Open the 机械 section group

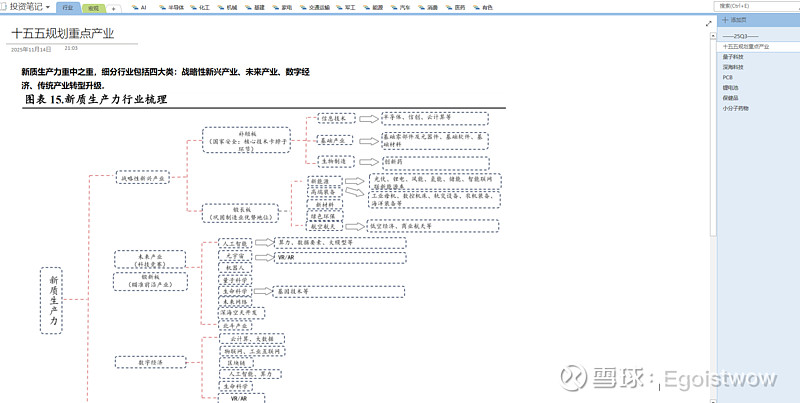pyautogui.click(x=228, y=8)
